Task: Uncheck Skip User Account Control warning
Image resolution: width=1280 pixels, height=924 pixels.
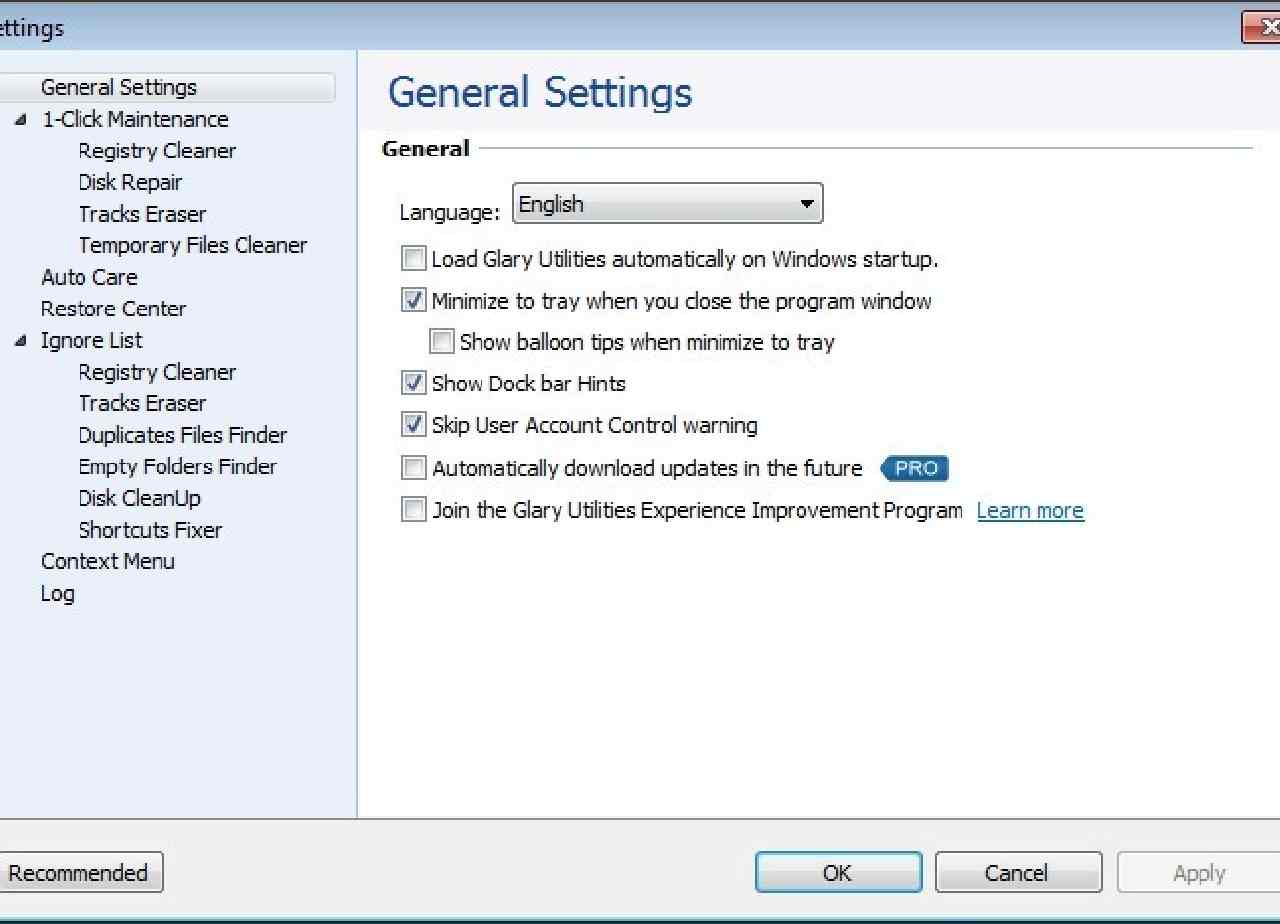Action: [x=413, y=425]
